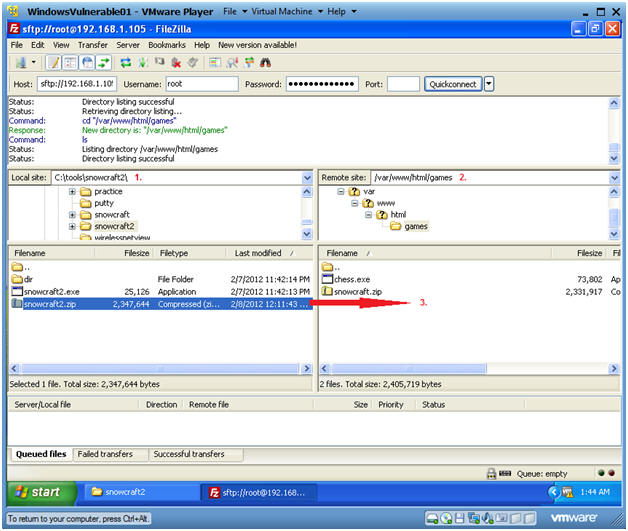Select the wirelessnetview folder in local tree
Viewport: 628px width, 531px height.
(x=122, y=237)
